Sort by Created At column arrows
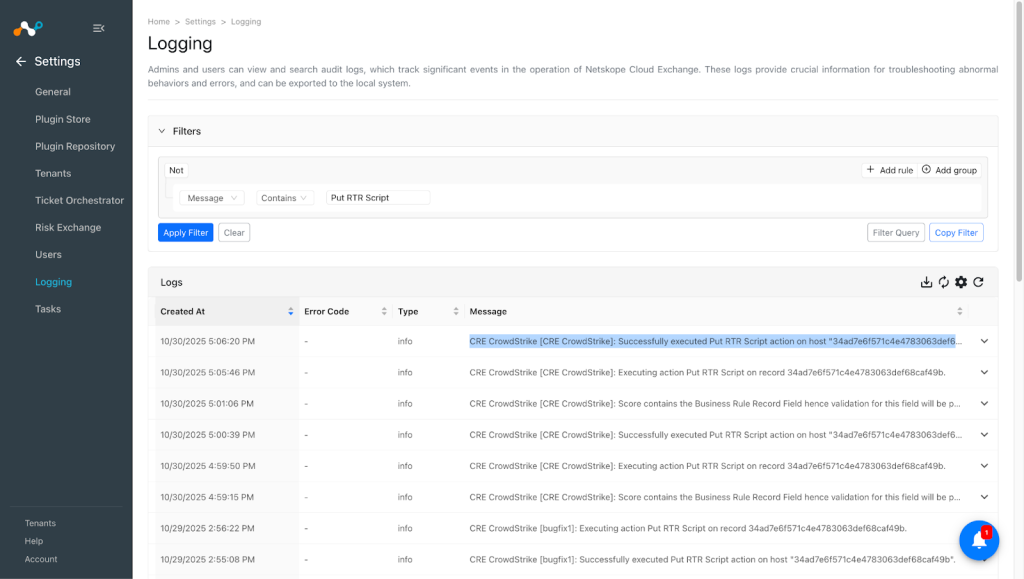This screenshot has width=1024, height=579. [x=291, y=311]
